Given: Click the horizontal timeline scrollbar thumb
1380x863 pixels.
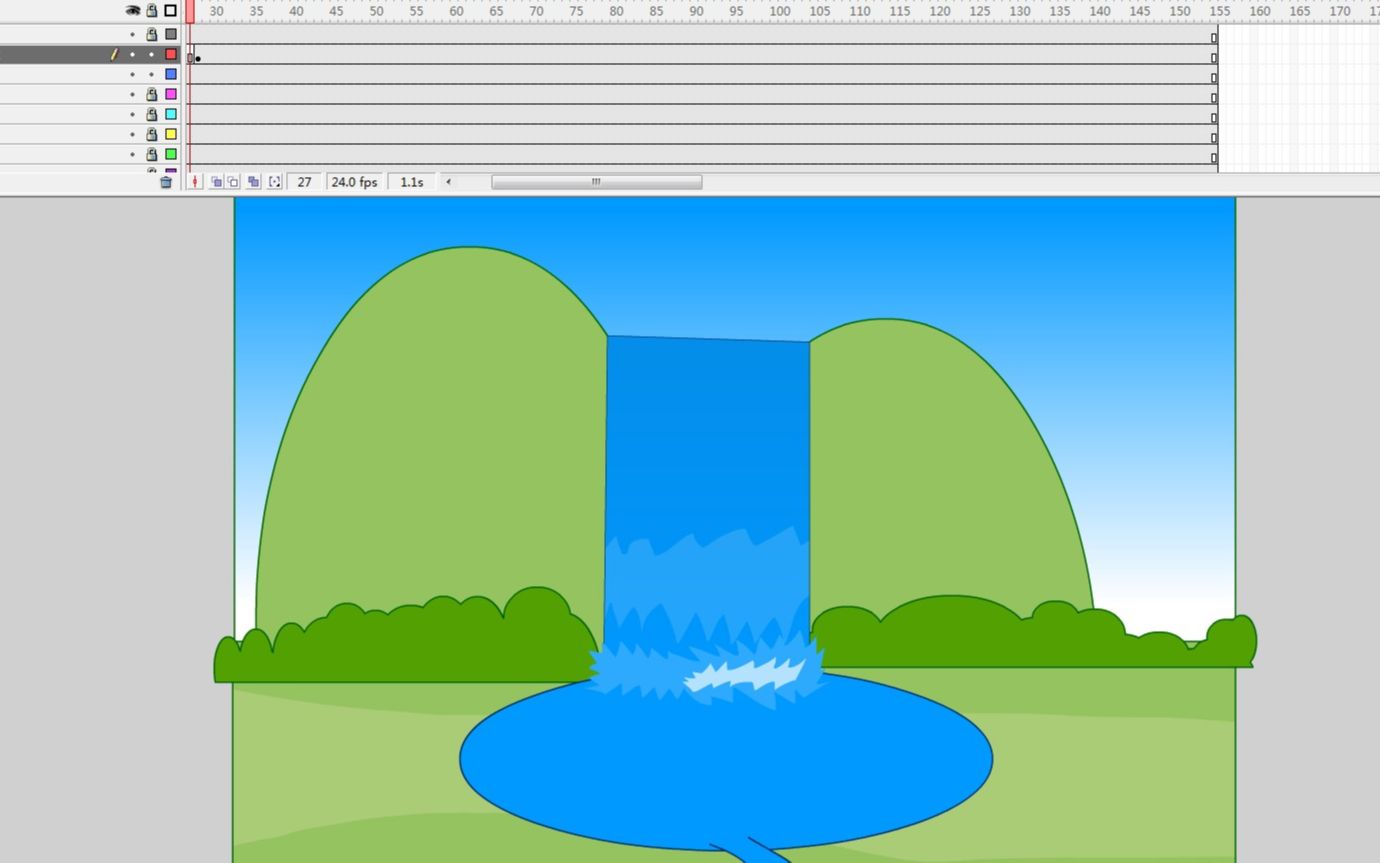Looking at the screenshot, I should pyautogui.click(x=596, y=182).
